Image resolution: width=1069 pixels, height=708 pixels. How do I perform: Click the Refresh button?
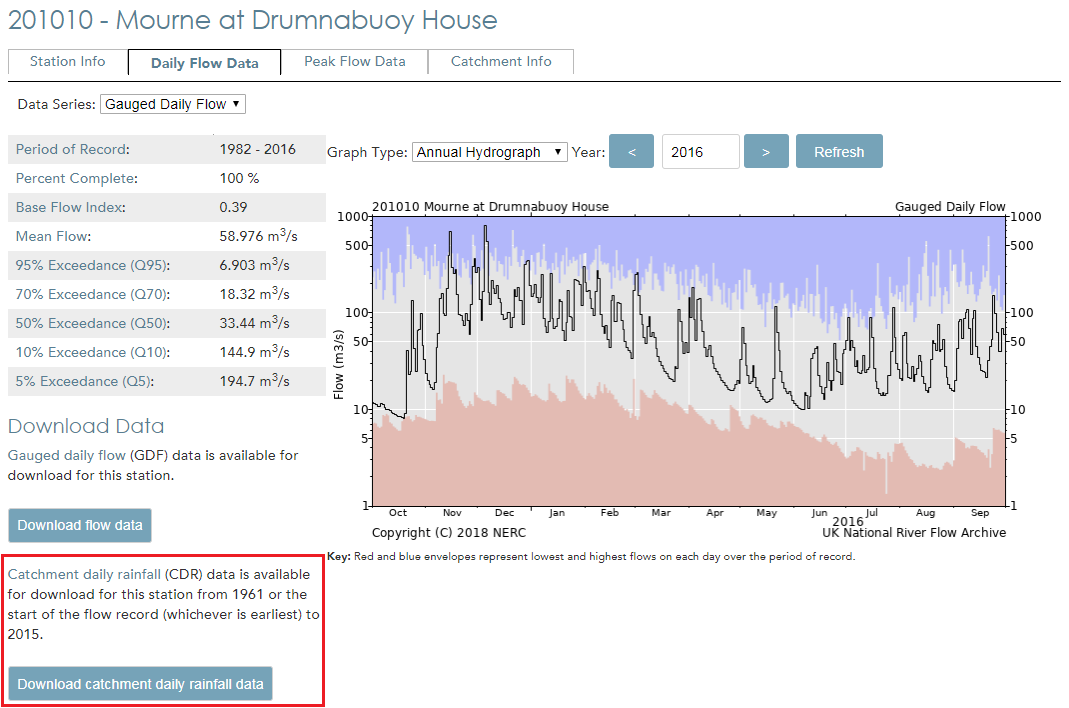tap(839, 151)
